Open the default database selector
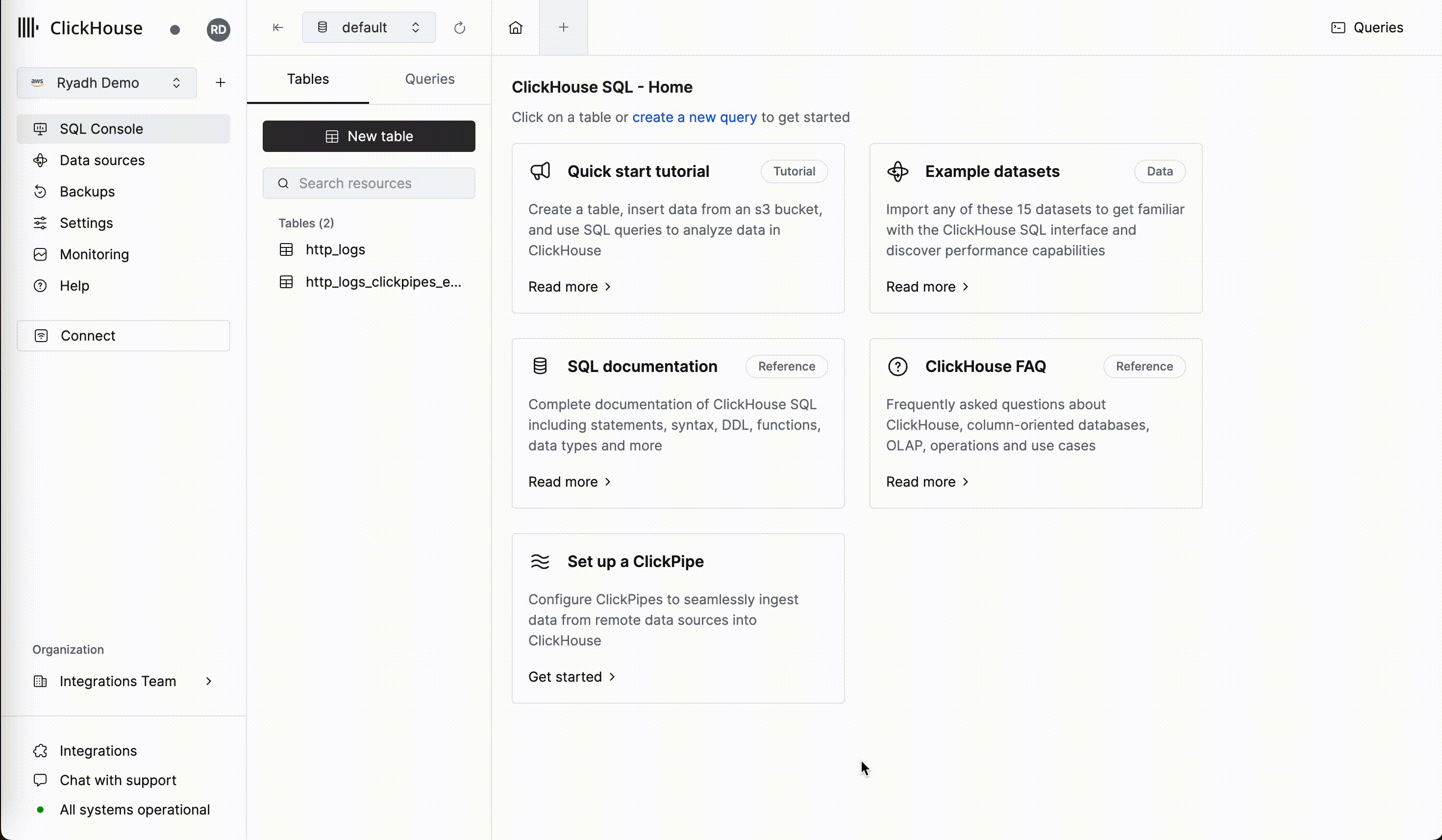Screen dimensions: 1442x840 click(x=369, y=27)
